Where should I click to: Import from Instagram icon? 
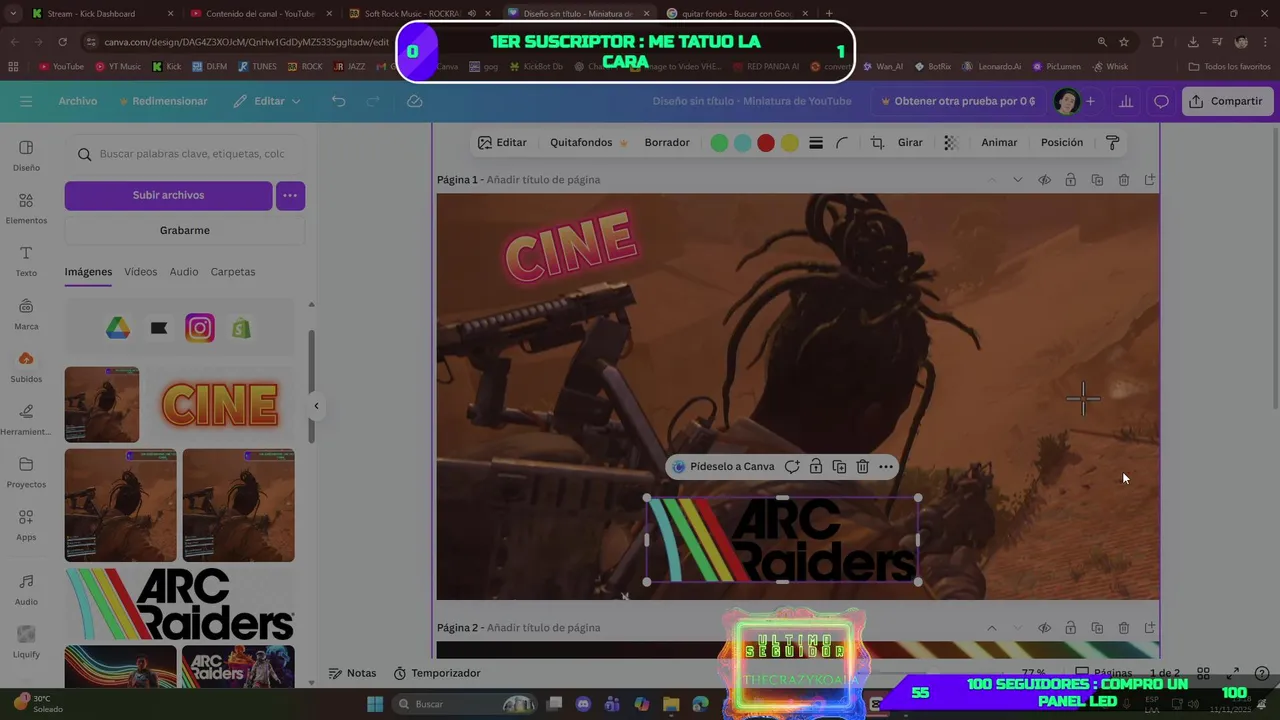200,328
